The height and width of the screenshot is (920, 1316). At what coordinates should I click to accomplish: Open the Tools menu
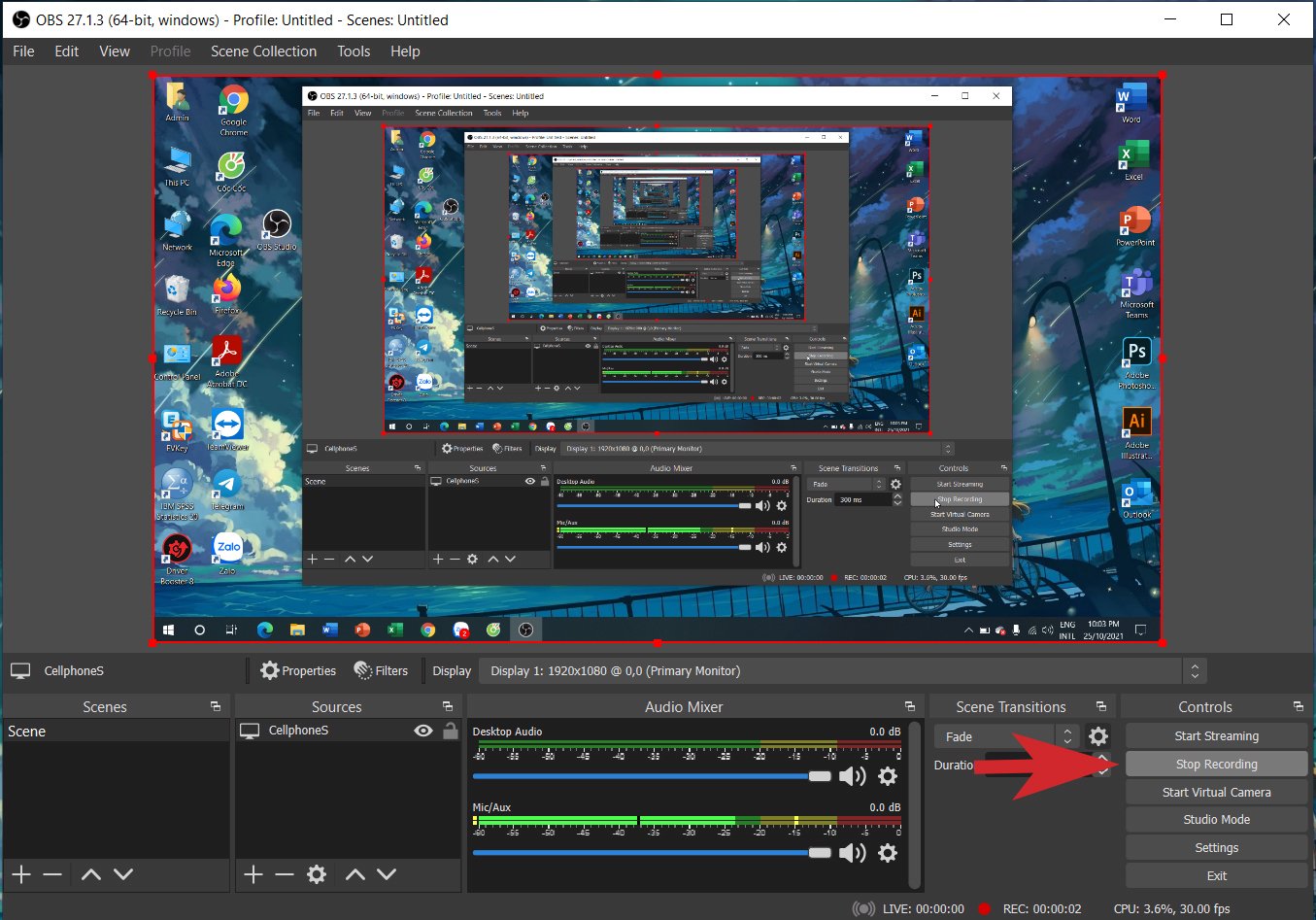[354, 51]
